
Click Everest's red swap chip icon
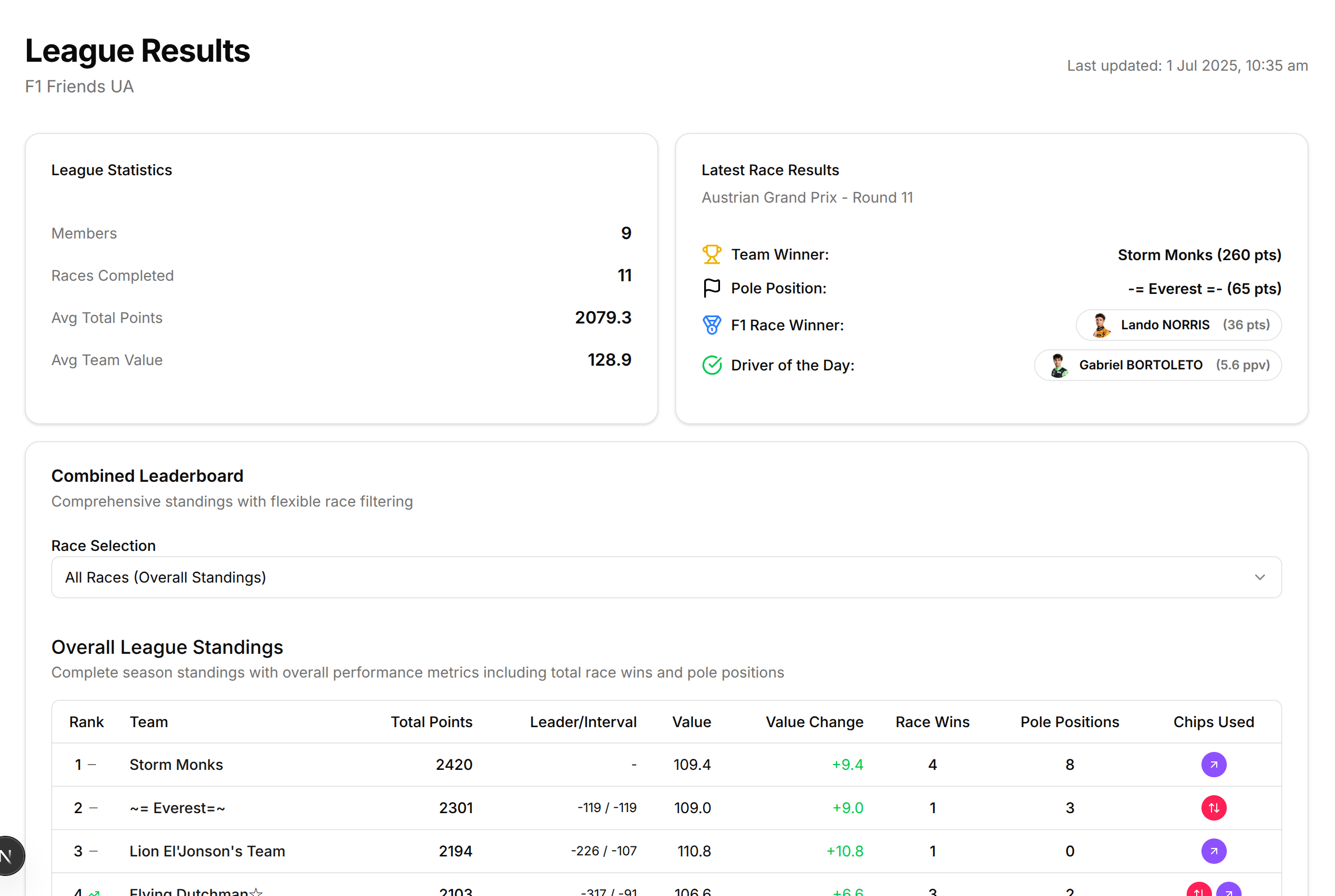tap(1213, 808)
